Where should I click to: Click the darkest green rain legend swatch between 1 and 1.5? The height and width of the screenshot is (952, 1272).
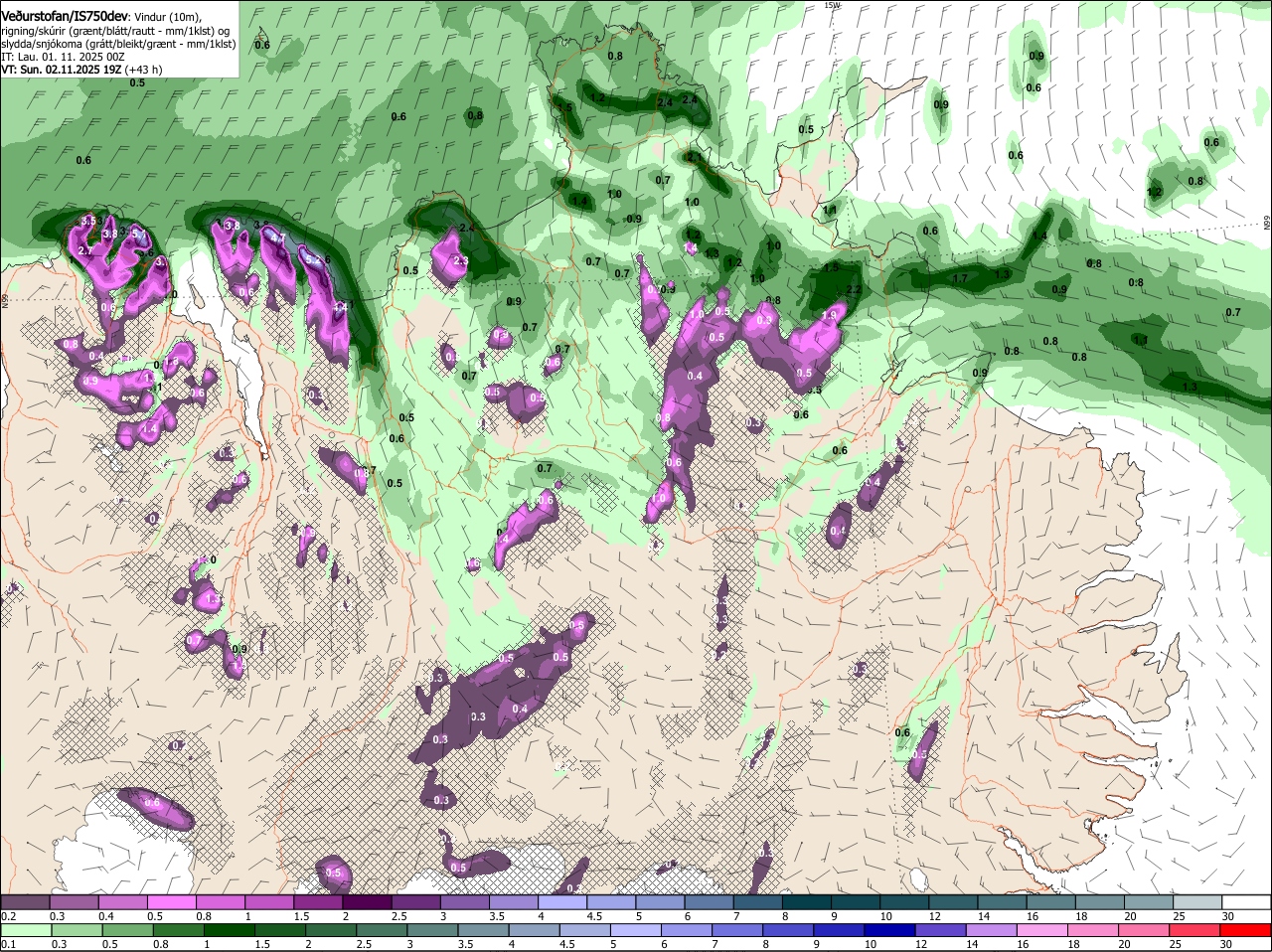pos(231,930)
